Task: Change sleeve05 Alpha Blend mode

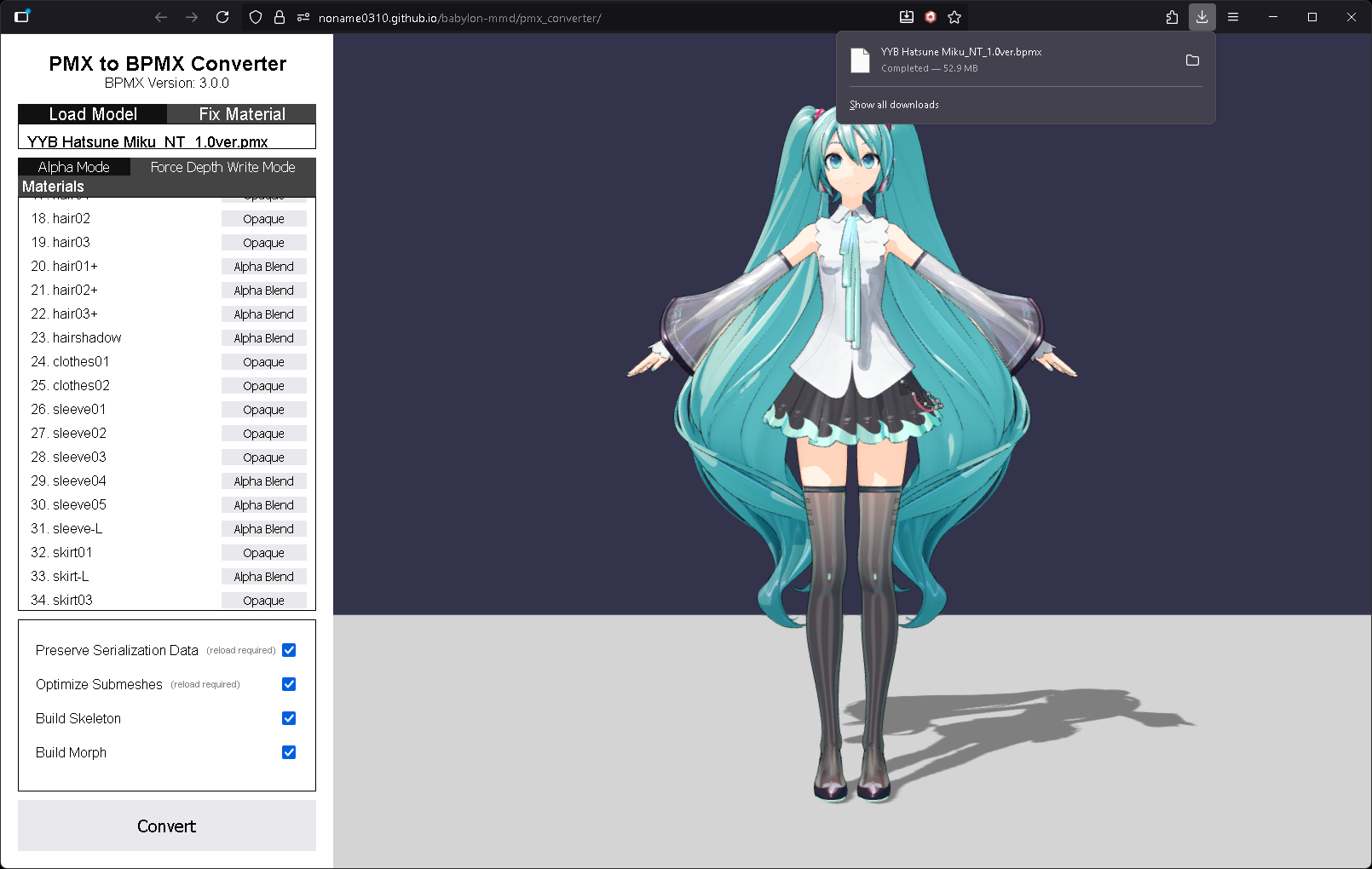Action: point(264,505)
